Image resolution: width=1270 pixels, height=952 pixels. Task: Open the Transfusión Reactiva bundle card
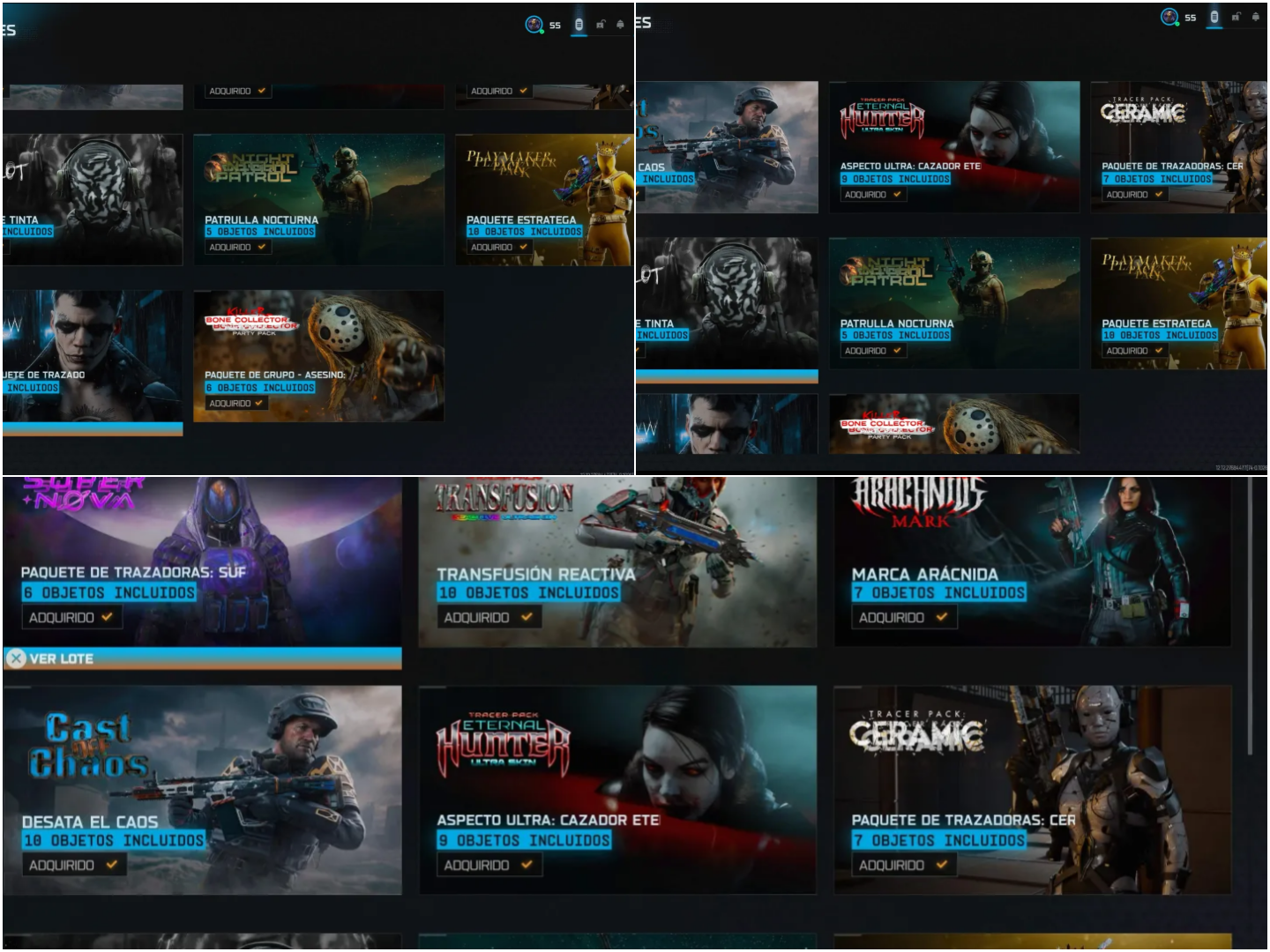617,562
